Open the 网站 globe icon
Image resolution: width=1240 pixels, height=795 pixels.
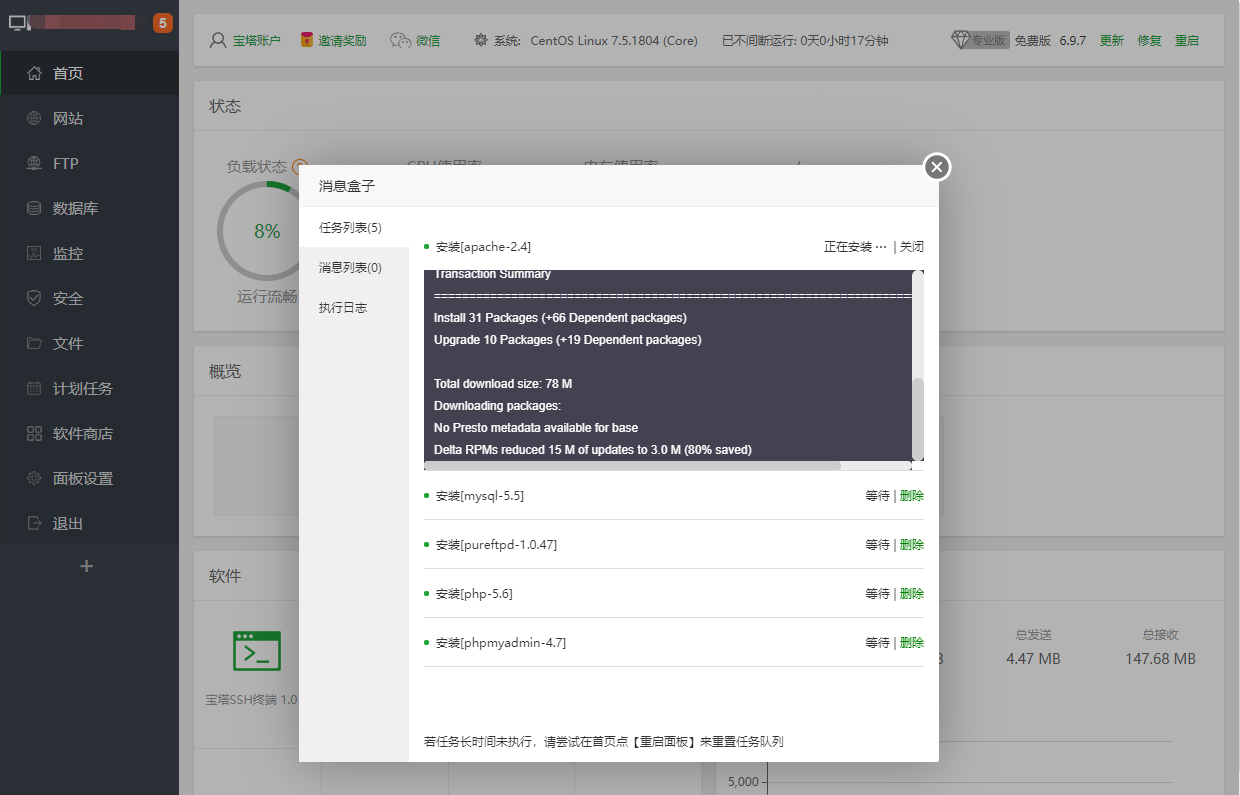pyautogui.click(x=34, y=118)
